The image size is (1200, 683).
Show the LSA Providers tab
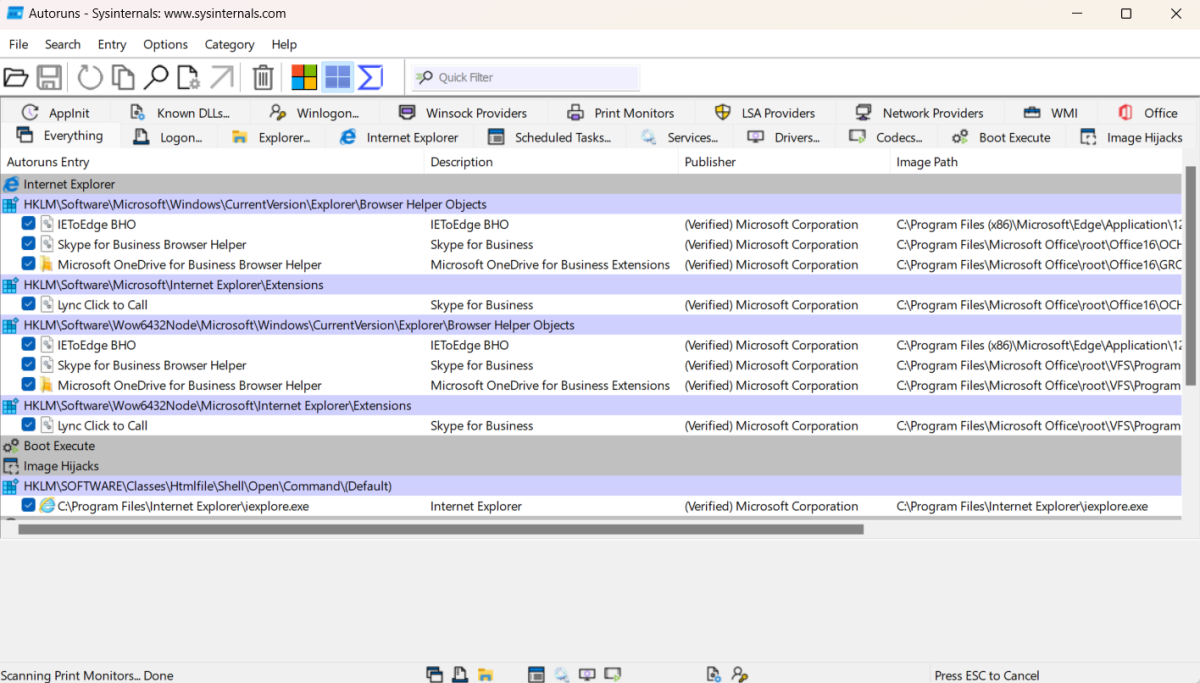[765, 113]
